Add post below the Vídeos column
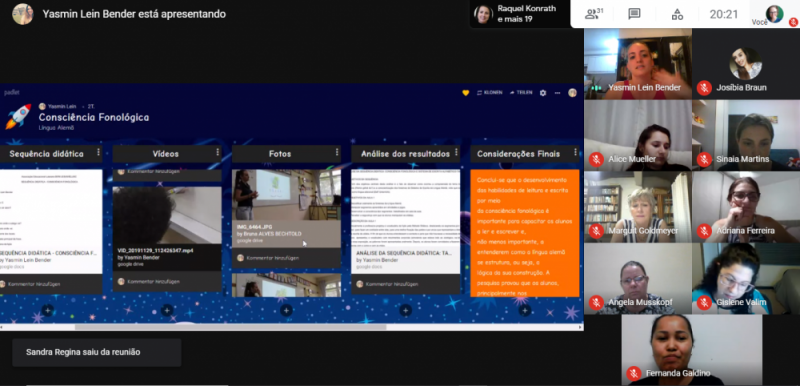 pyautogui.click(x=167, y=310)
